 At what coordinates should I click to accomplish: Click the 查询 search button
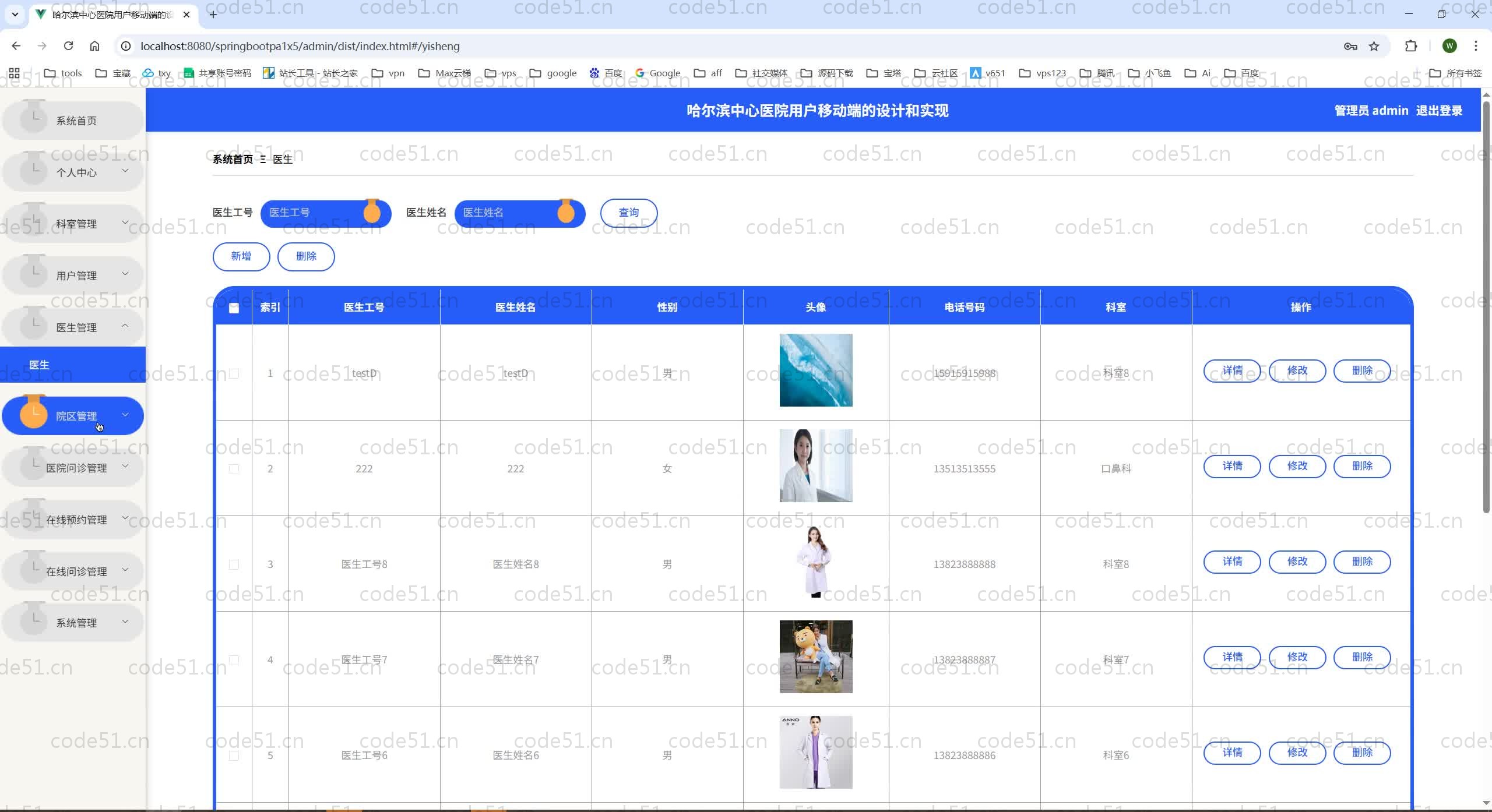(x=628, y=213)
